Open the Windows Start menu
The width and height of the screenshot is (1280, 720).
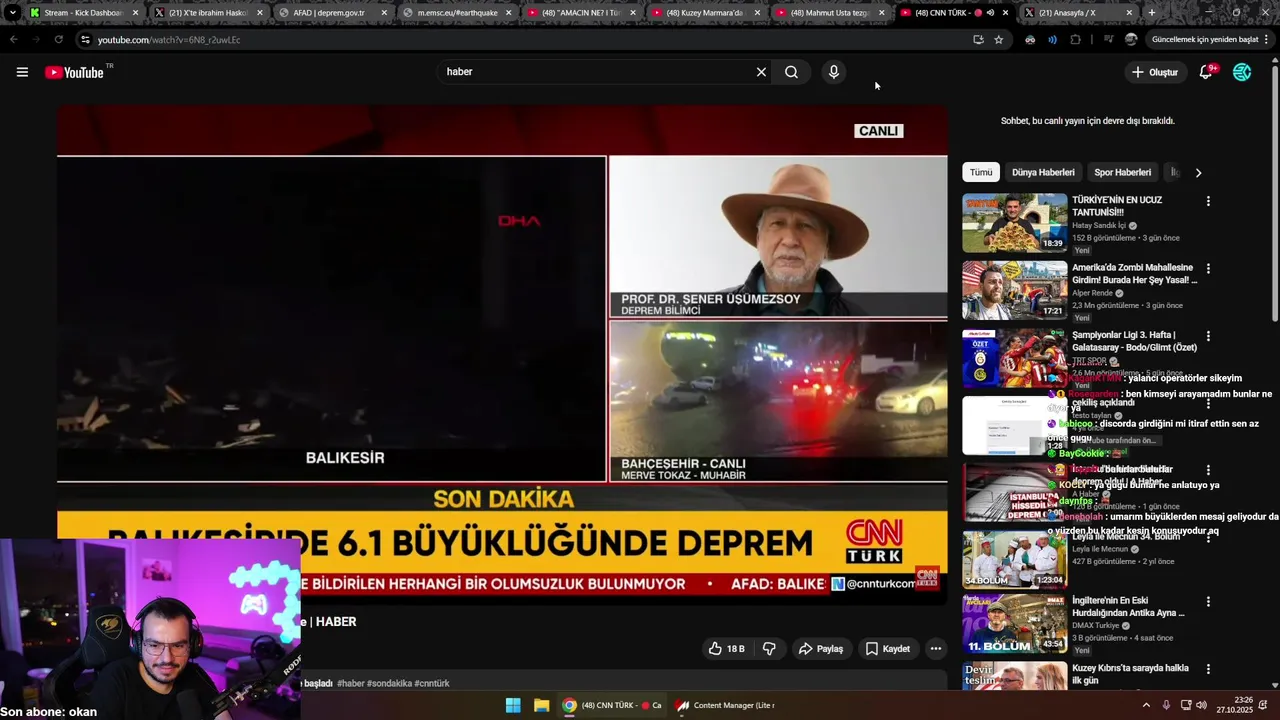[513, 705]
